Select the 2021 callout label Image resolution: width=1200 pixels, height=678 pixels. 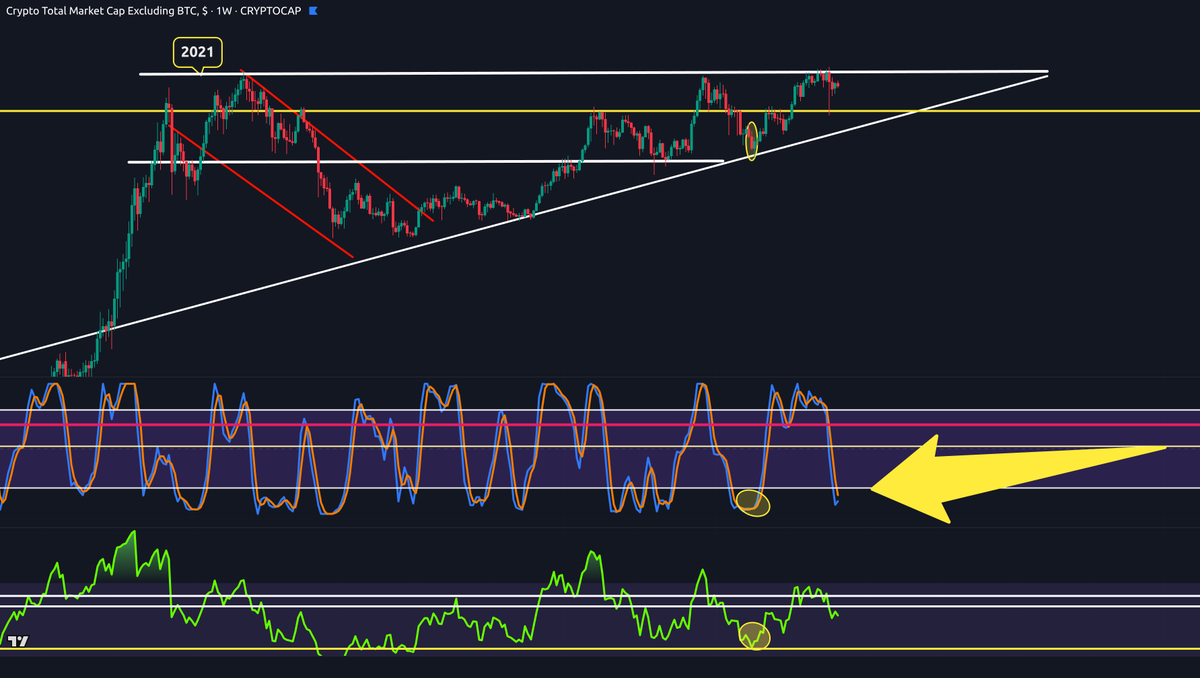(197, 51)
